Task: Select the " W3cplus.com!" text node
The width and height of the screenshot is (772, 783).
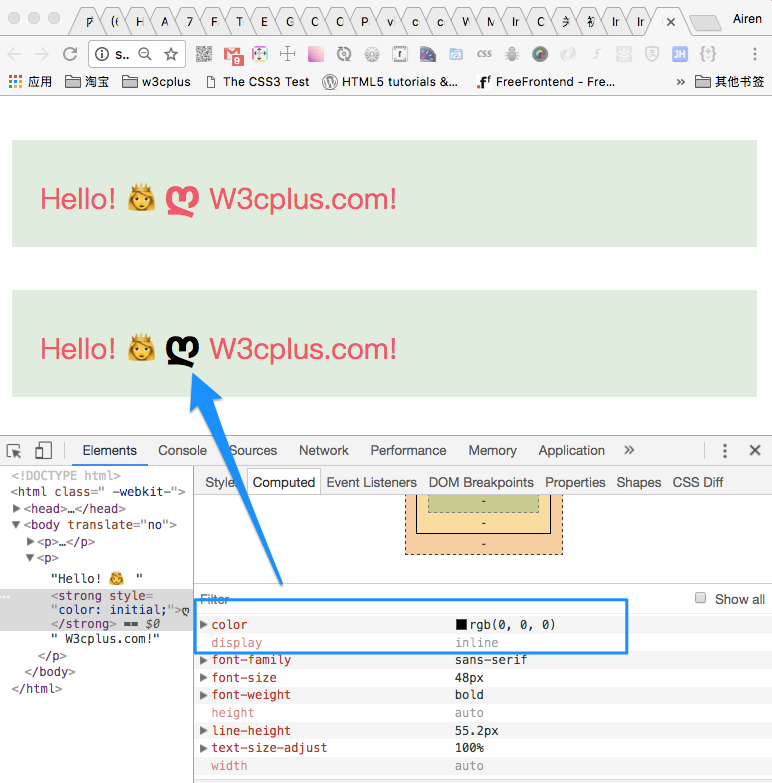Action: 105,639
